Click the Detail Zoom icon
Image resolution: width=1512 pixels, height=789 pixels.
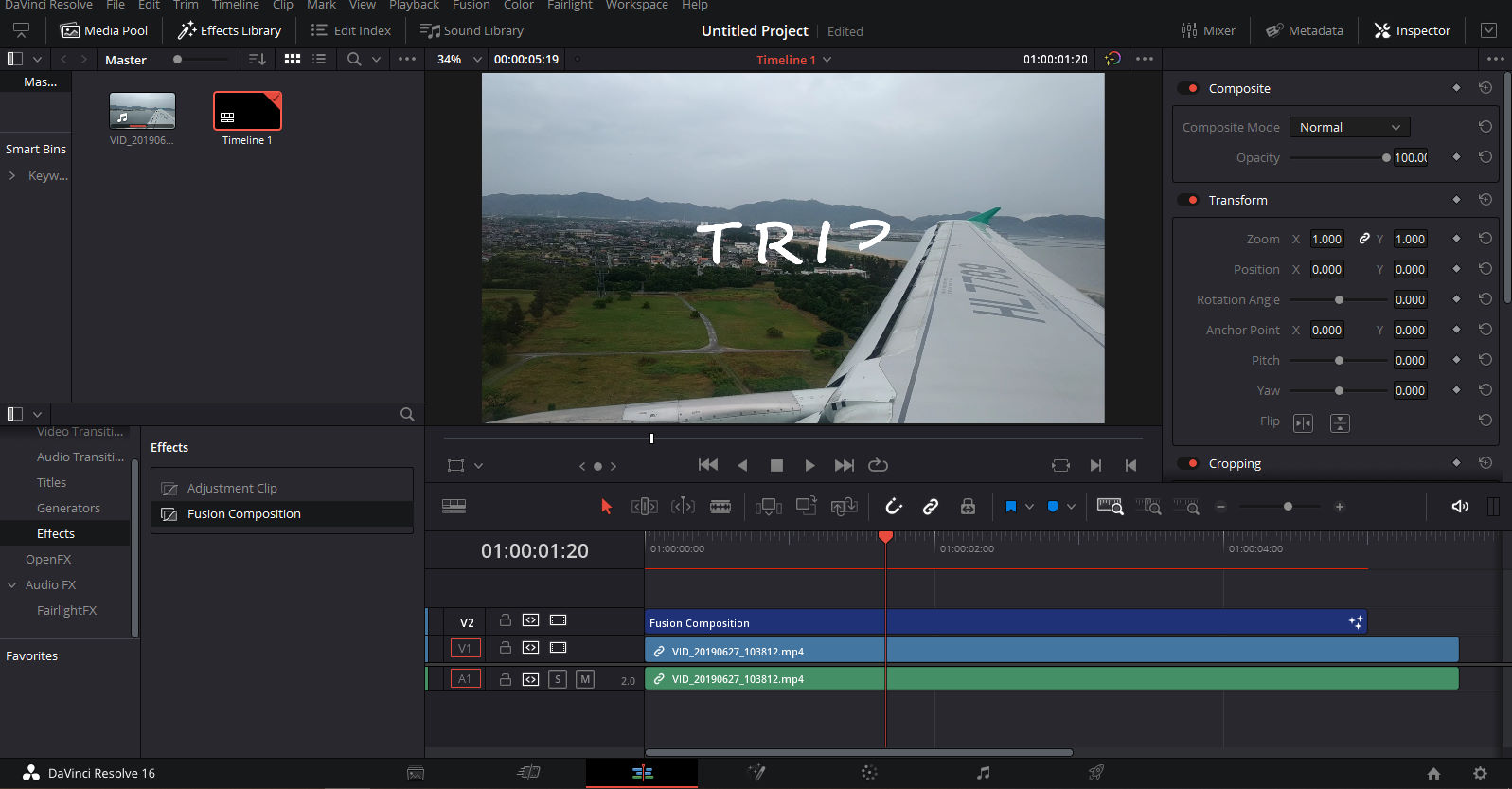1148,507
